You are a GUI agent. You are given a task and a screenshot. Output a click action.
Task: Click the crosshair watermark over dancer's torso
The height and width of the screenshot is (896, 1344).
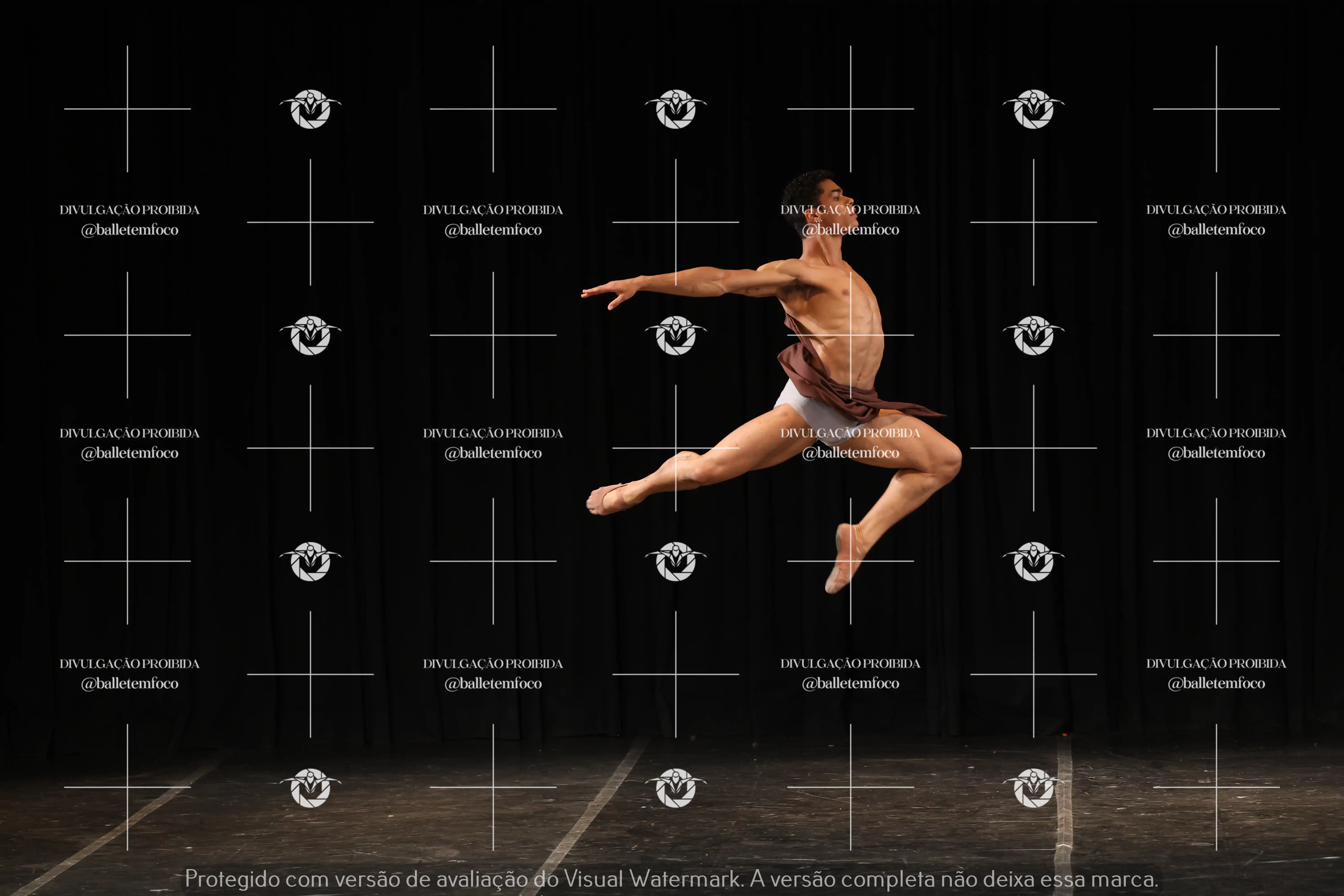(850, 335)
